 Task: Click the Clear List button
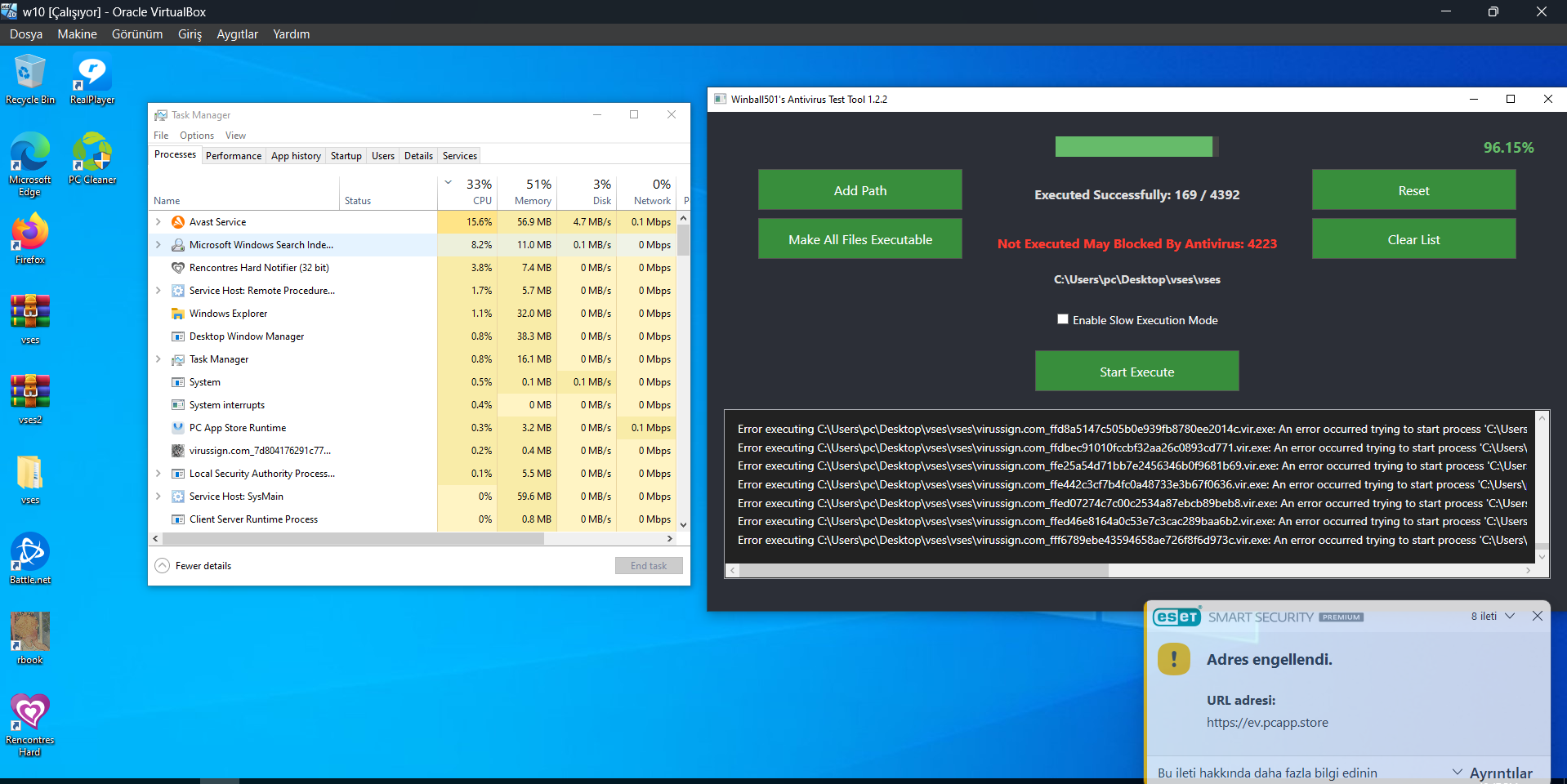(x=1413, y=239)
